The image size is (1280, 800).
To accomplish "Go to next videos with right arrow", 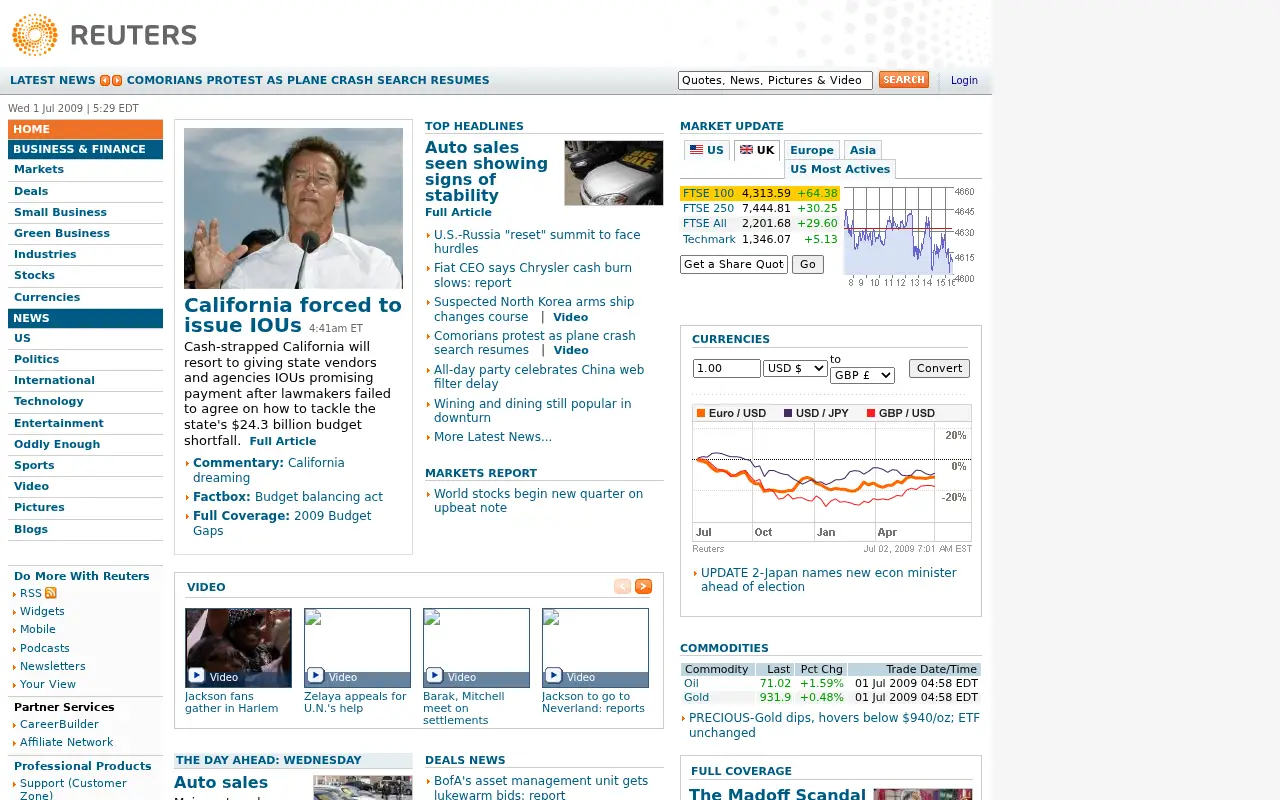I will pos(643,586).
